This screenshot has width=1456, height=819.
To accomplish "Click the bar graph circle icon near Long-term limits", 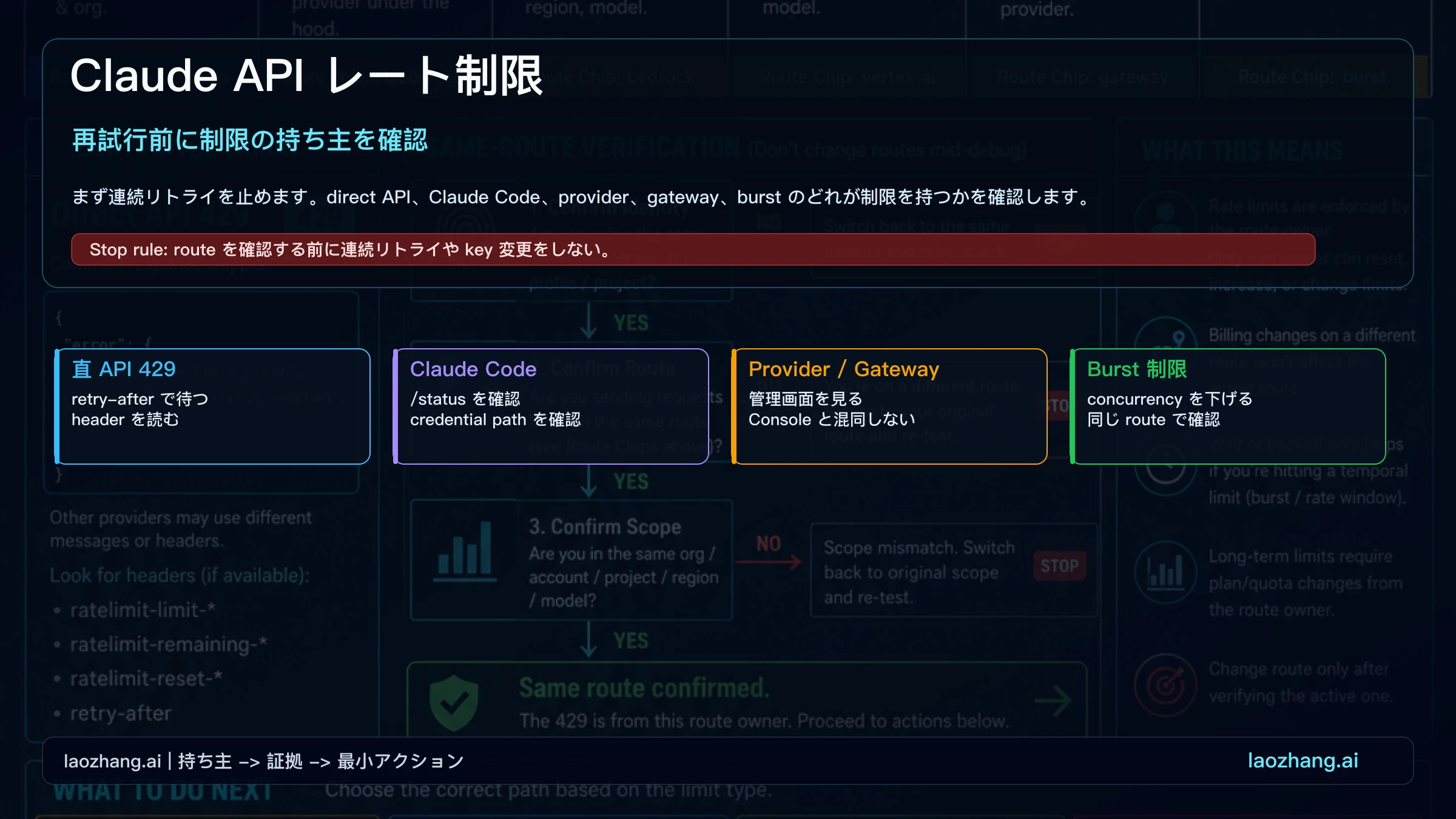I will click(x=1165, y=571).
